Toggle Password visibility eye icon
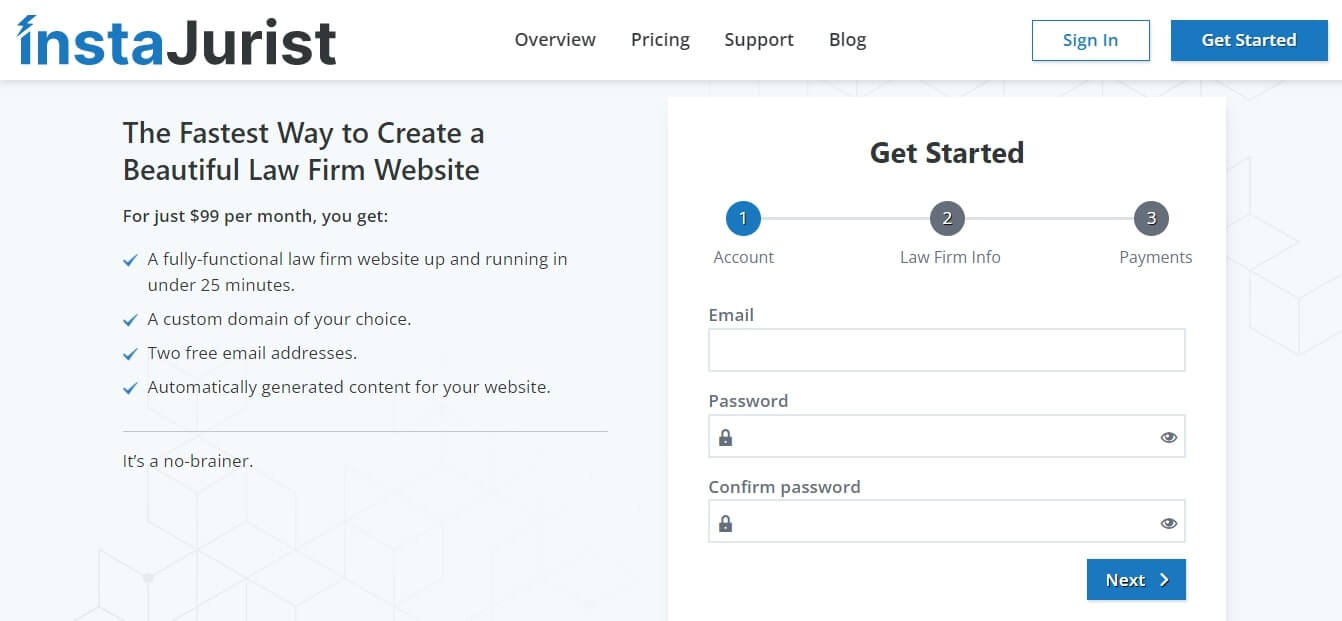The width and height of the screenshot is (1342, 621). pos(1168,437)
